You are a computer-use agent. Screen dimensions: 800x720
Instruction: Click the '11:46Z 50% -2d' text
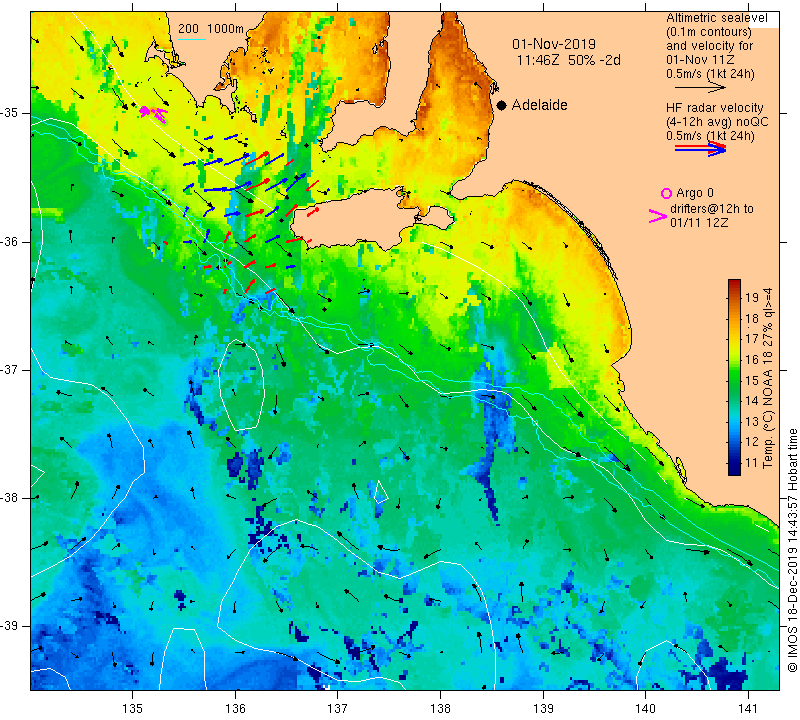[568, 60]
